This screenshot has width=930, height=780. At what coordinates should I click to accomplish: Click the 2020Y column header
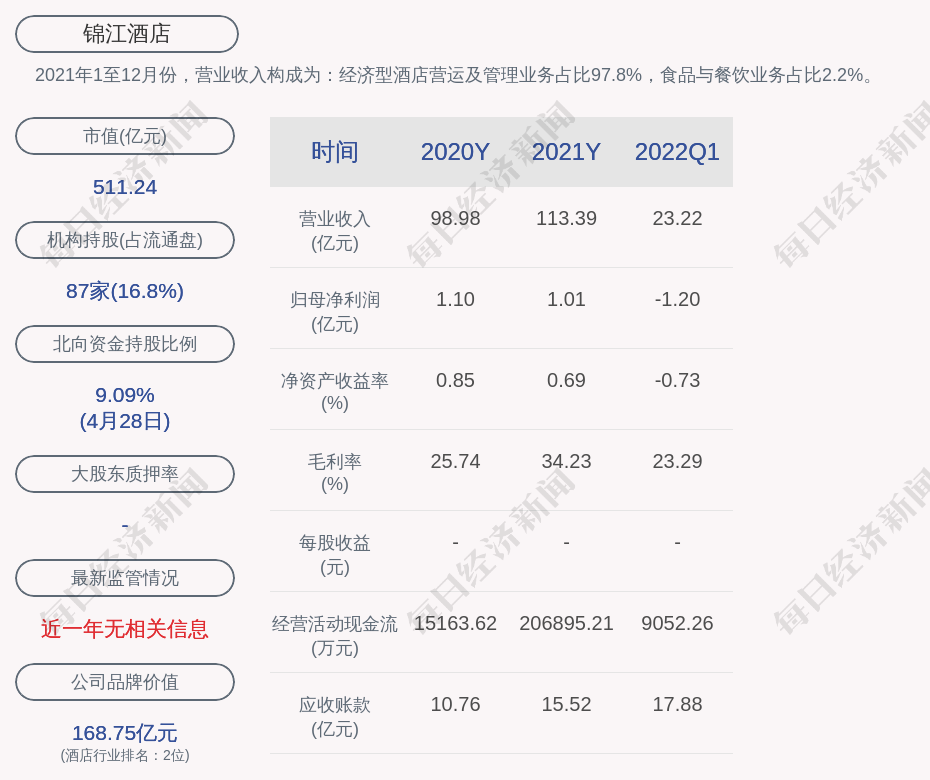coord(456,152)
